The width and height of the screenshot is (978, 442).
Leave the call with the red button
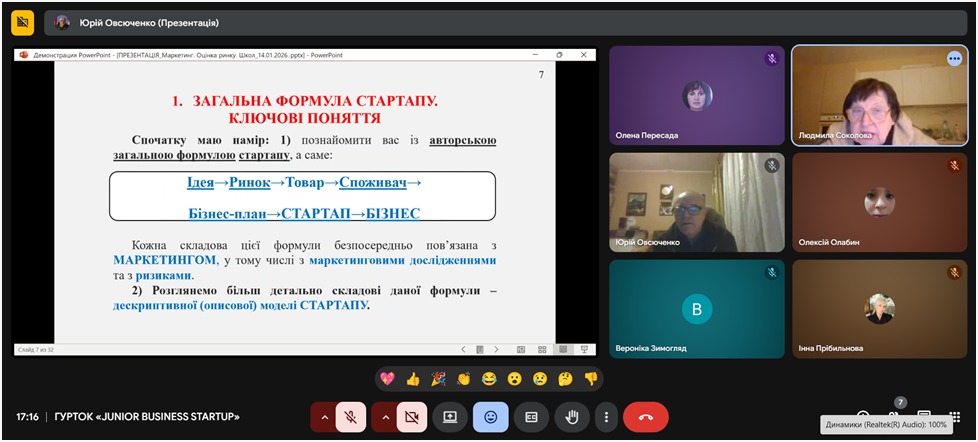645,417
